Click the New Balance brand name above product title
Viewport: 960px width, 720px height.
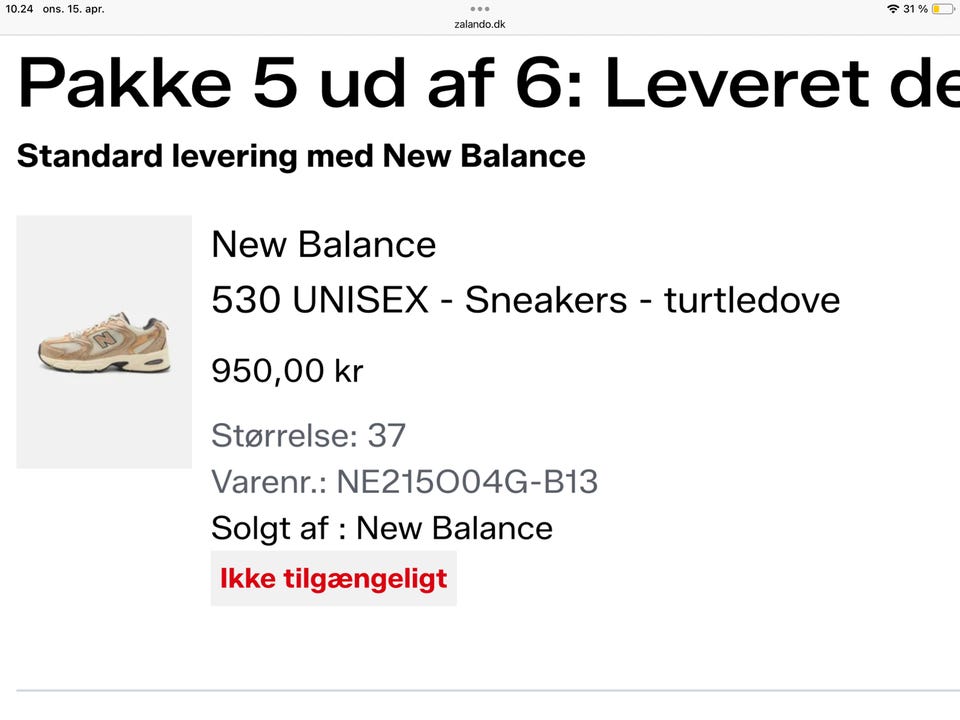coord(324,245)
